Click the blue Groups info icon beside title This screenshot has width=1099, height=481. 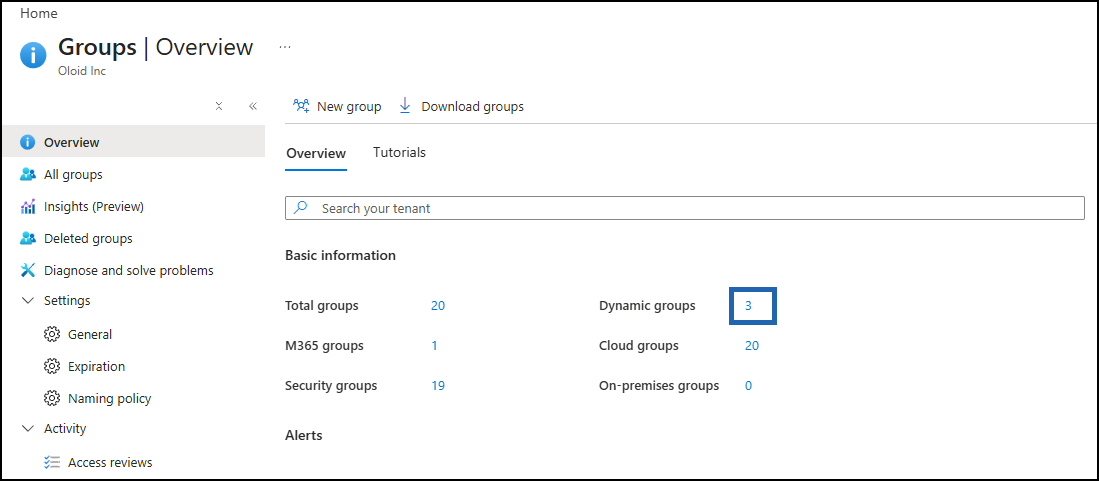pos(34,55)
